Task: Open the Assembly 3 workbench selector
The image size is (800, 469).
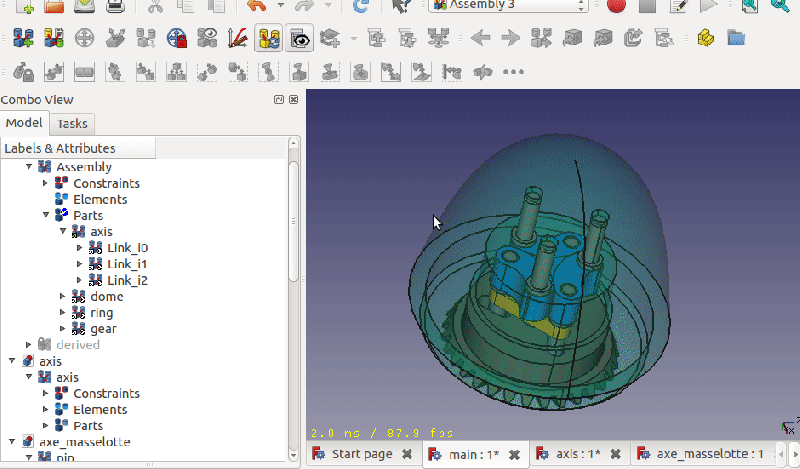Action: 508,5
